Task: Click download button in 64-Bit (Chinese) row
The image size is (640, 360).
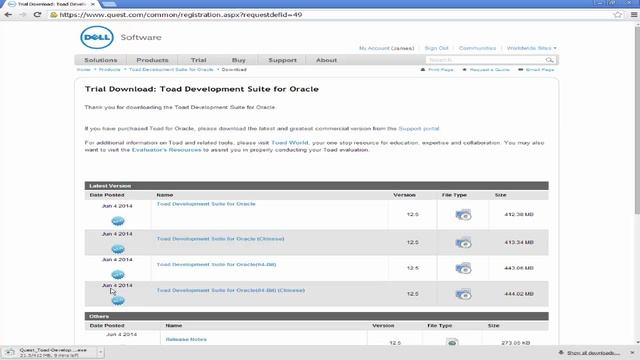Action: [118, 300]
